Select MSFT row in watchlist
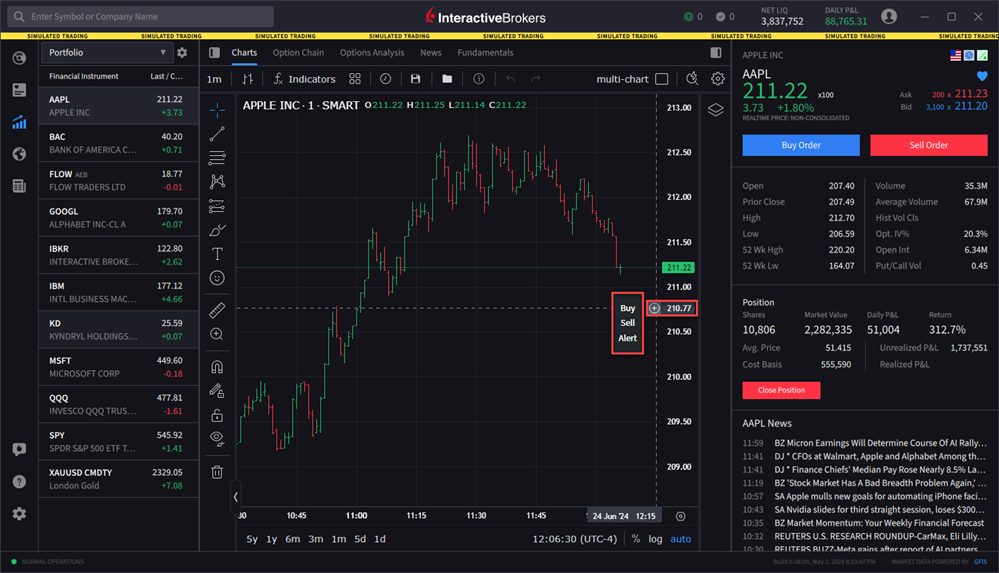The image size is (999, 573). 119,367
